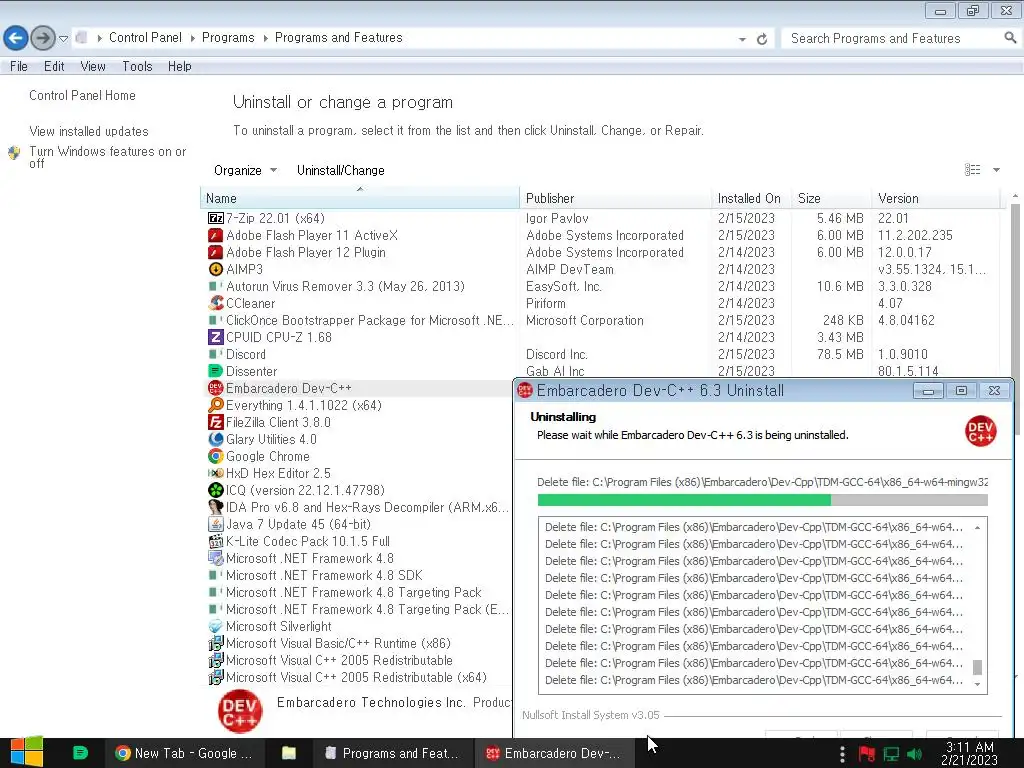The image size is (1024, 768).
Task: Switch to Embarcadero Dev-C++ taskbar item
Action: [x=553, y=753]
